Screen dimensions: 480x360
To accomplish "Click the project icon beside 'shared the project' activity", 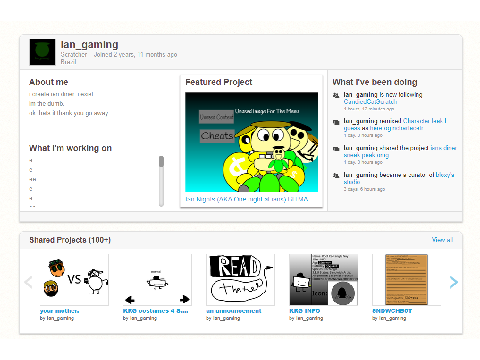I will [x=336, y=149].
